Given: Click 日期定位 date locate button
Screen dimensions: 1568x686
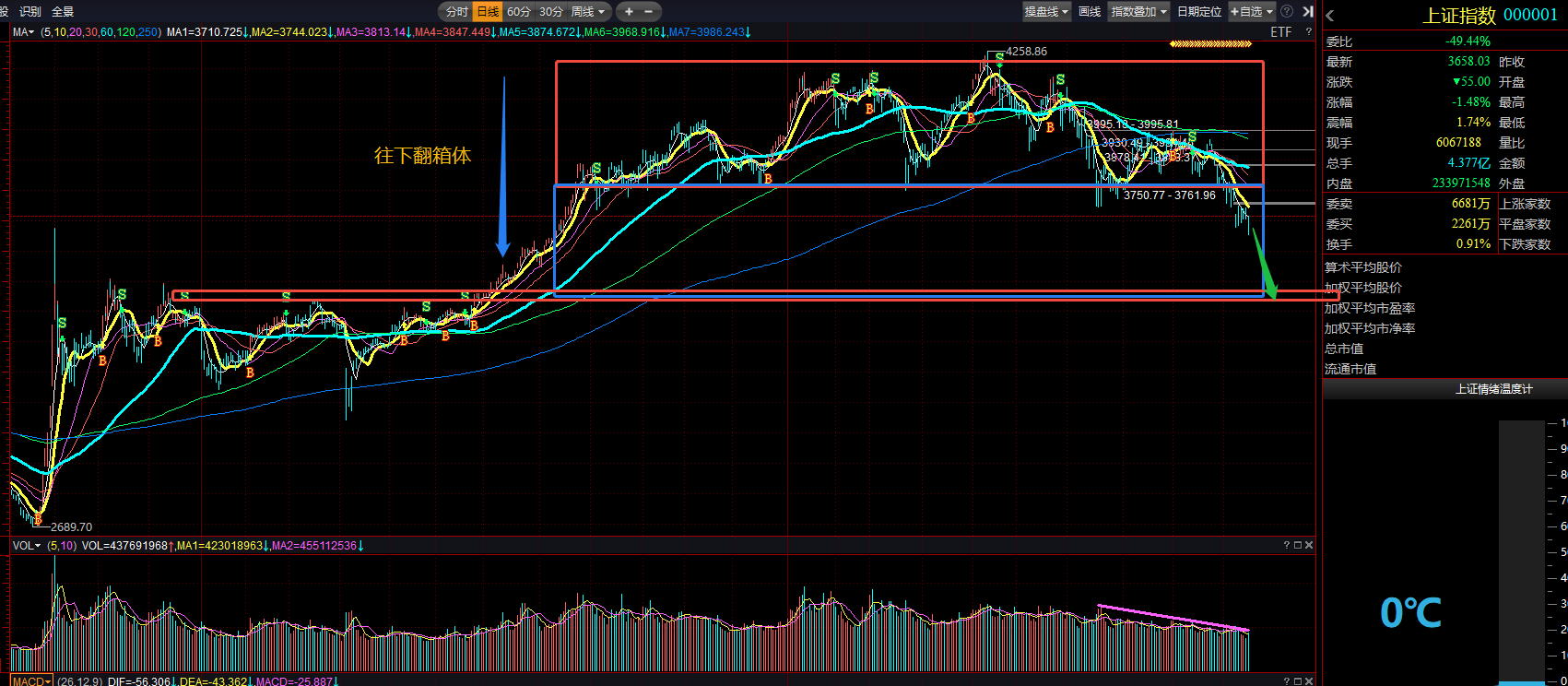Looking at the screenshot, I should click(1198, 12).
